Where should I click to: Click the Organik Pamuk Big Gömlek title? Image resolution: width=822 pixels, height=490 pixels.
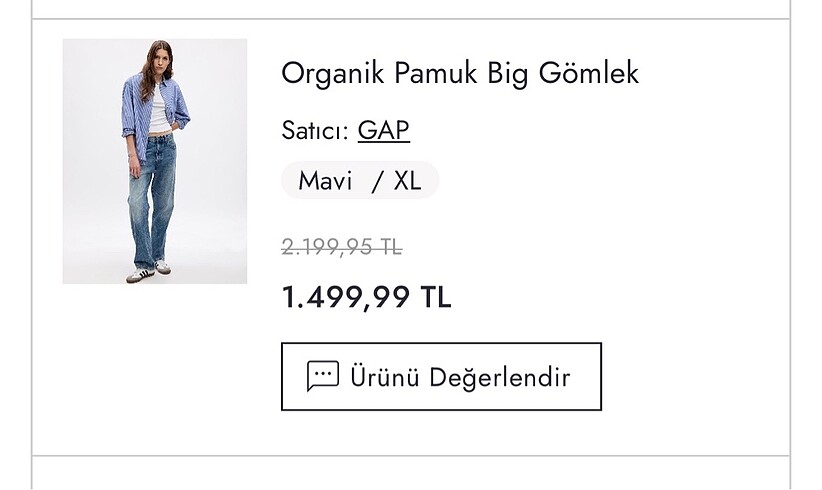[460, 73]
